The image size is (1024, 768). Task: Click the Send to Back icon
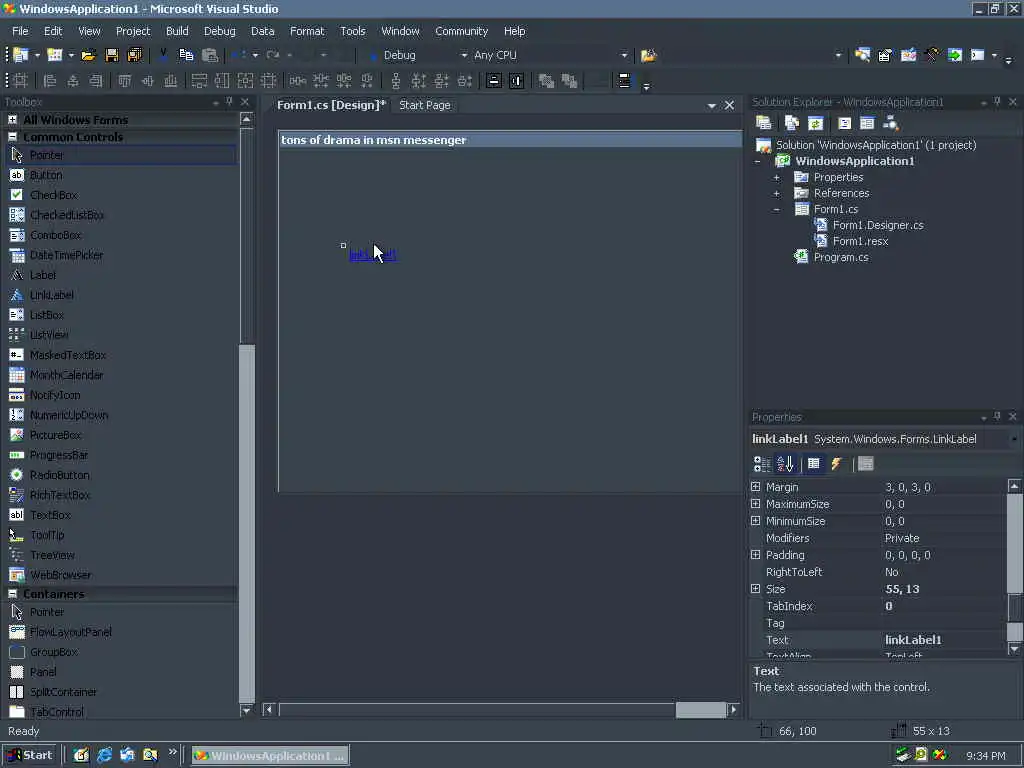[569, 81]
